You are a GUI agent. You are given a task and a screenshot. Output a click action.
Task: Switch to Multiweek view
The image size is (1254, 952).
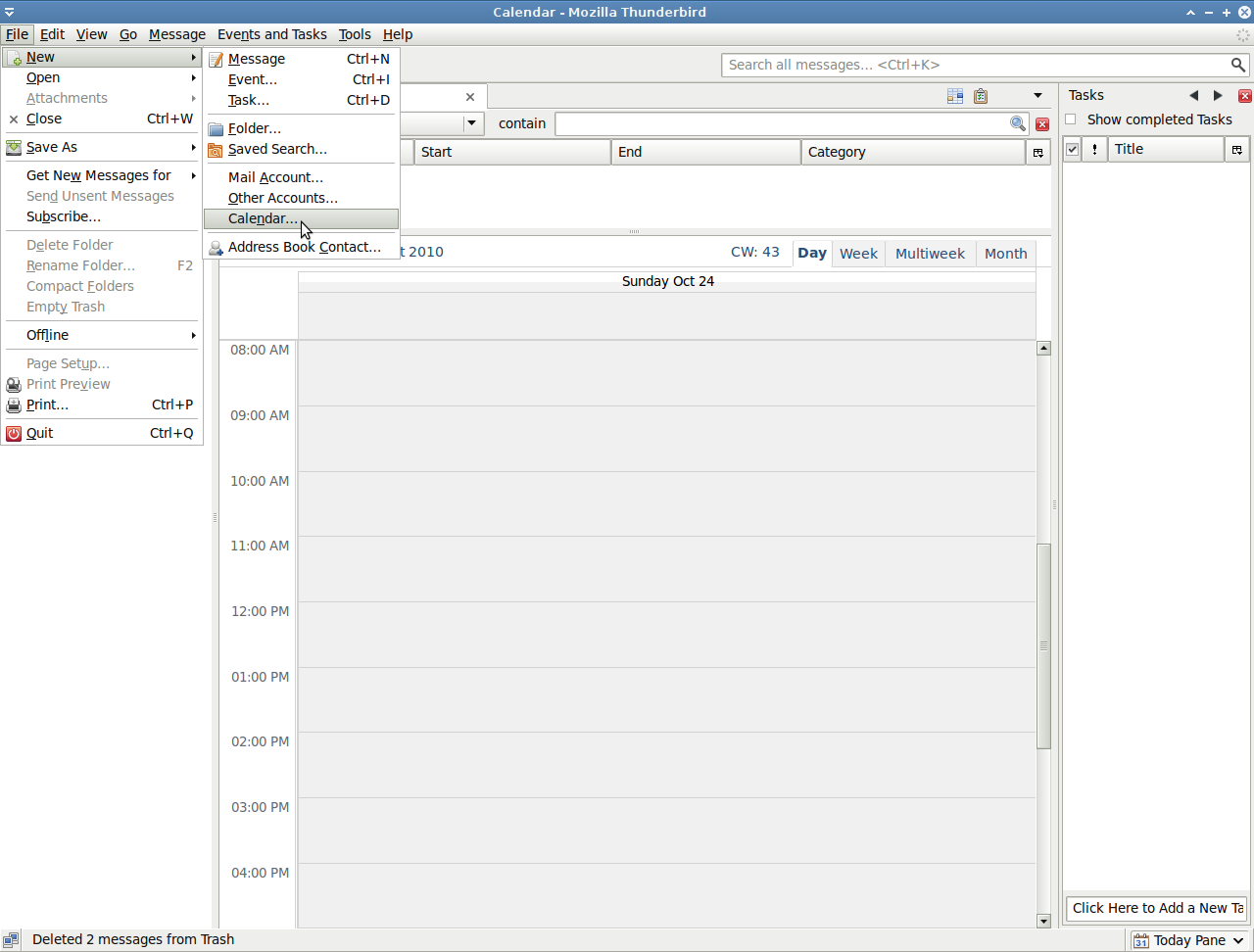tap(930, 253)
